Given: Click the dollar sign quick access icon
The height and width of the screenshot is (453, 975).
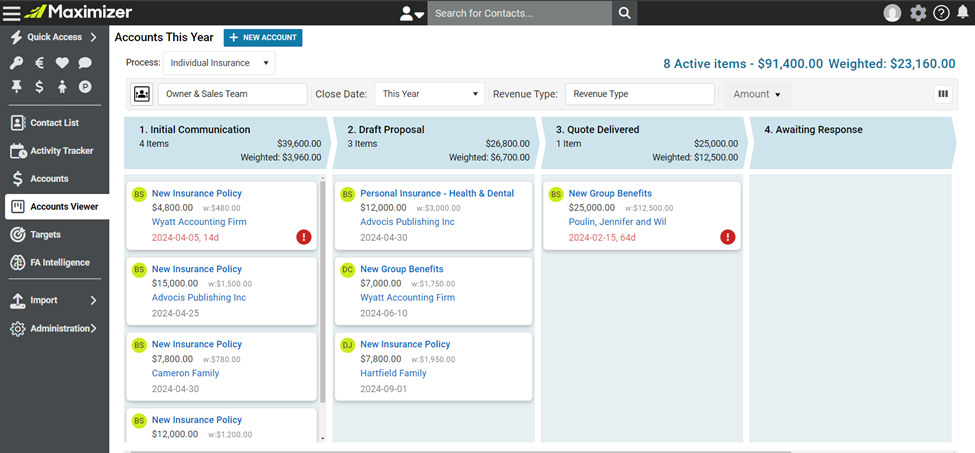Looking at the screenshot, I should coord(39,87).
